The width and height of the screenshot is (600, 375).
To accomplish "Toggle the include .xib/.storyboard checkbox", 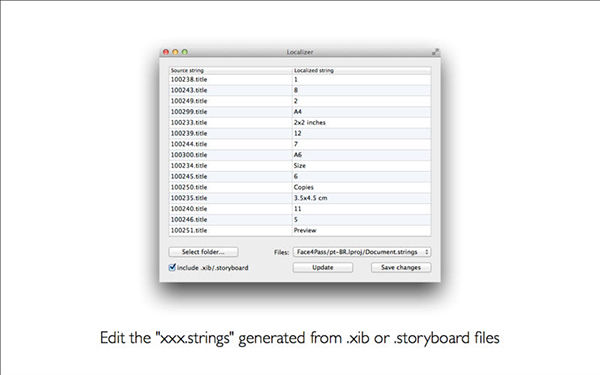I will (x=172, y=267).
